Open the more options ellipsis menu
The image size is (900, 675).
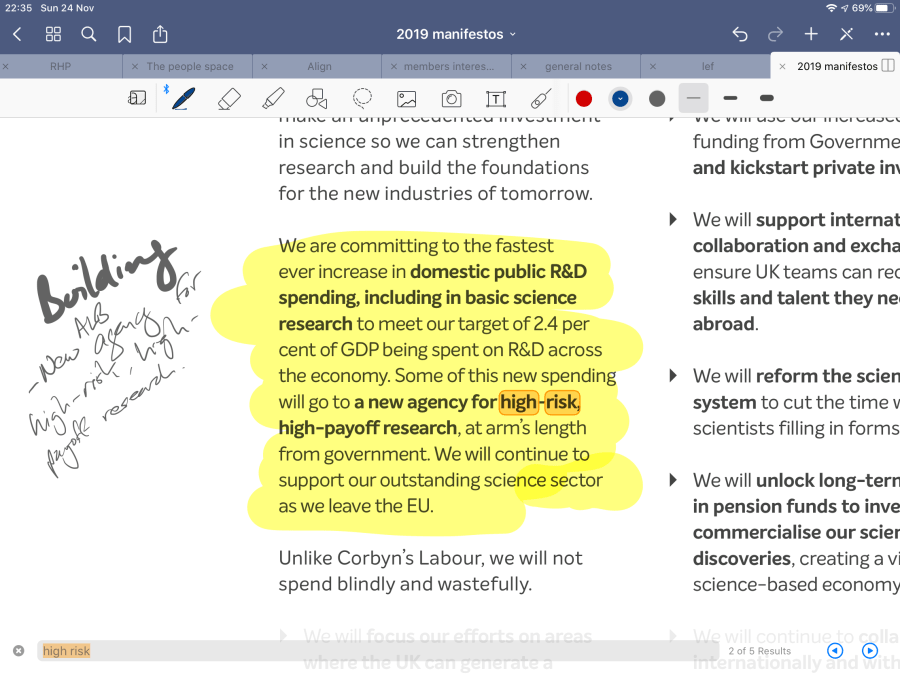[x=881, y=34]
